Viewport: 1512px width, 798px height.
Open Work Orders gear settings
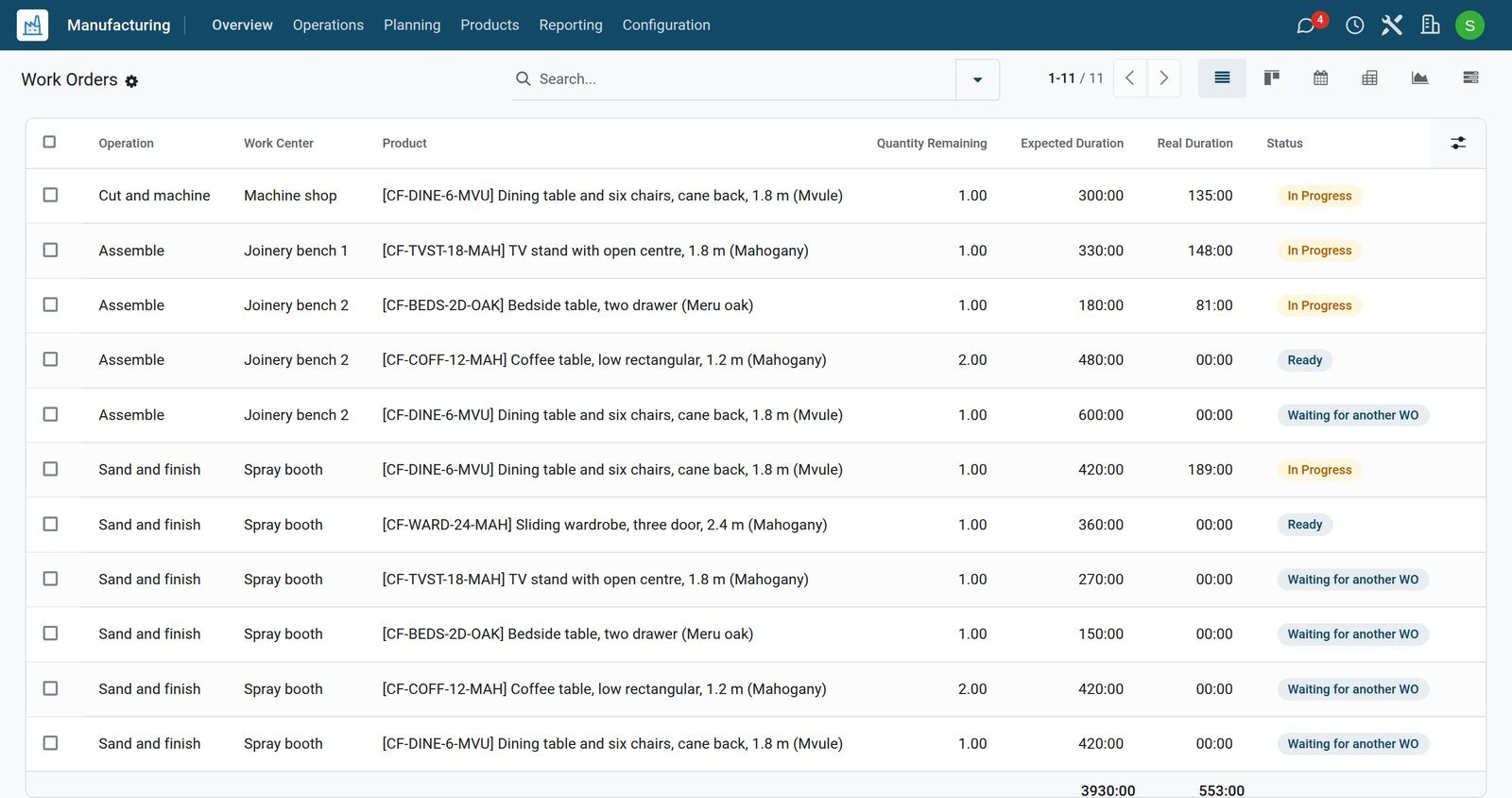131,81
